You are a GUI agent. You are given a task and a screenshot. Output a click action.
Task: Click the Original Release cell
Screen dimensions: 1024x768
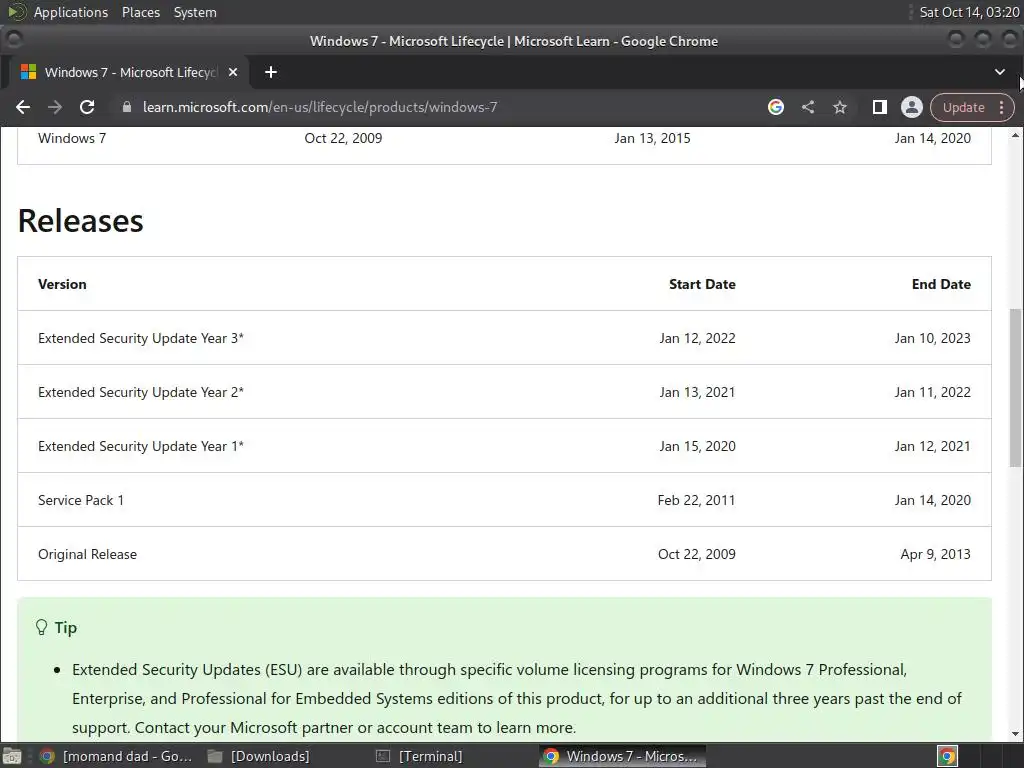click(x=88, y=554)
